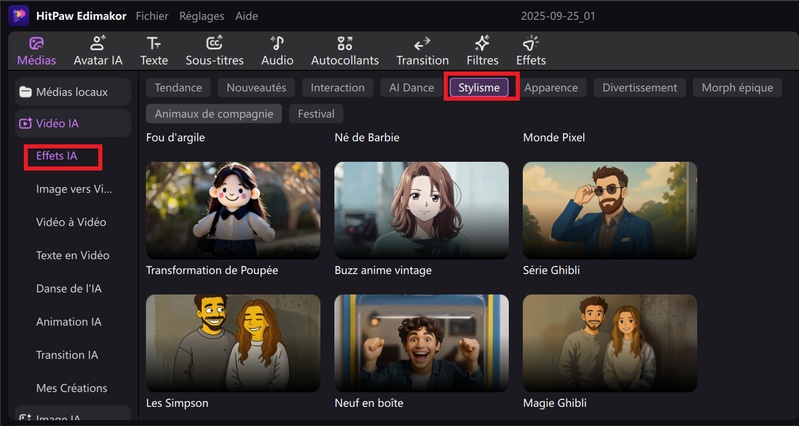799x426 pixels.
Task: Select Image vers Vidéo sidebar item
Action: 74,189
